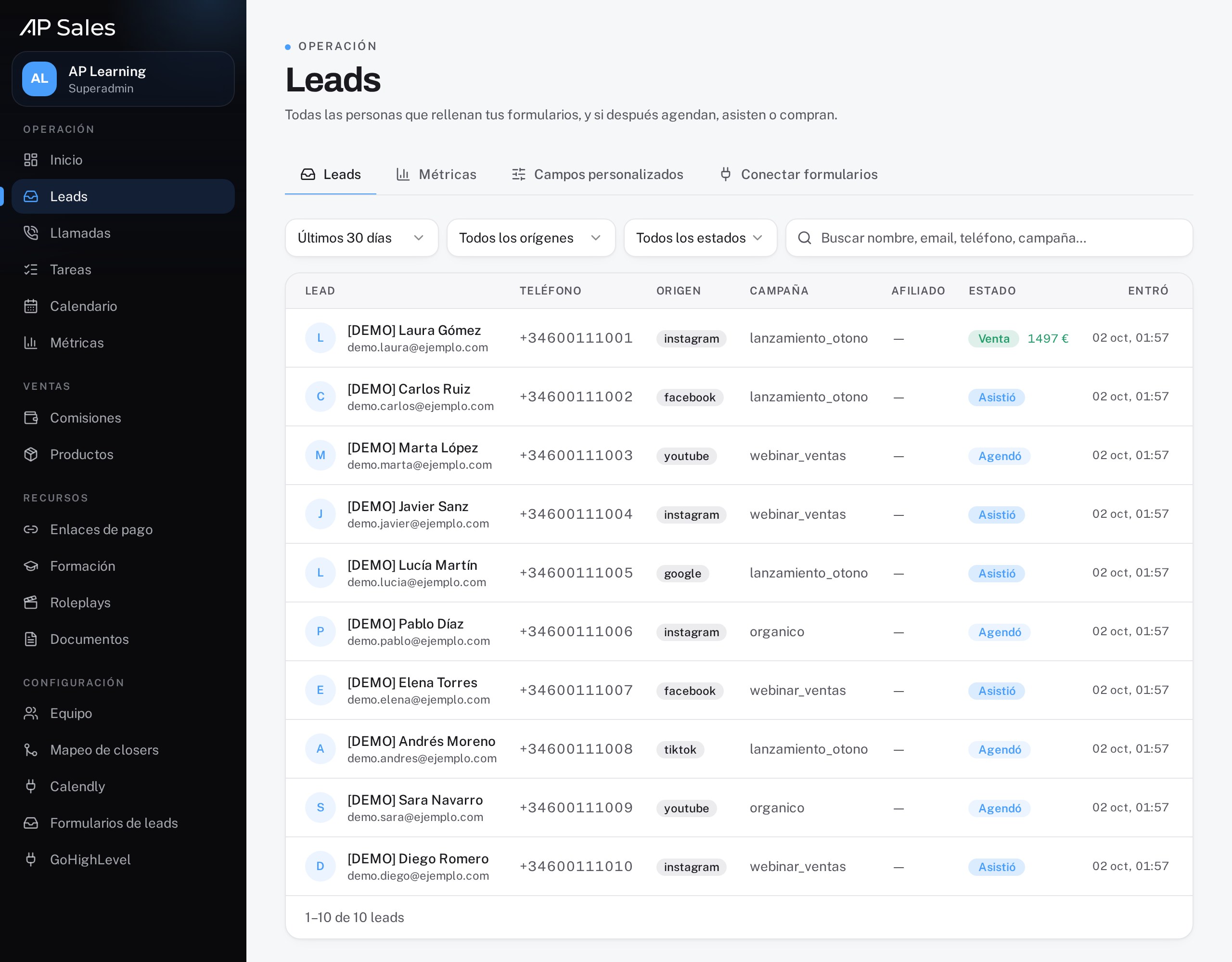Open Comisiones wallet icon in sidebar
The height and width of the screenshot is (962, 1232).
(30, 418)
